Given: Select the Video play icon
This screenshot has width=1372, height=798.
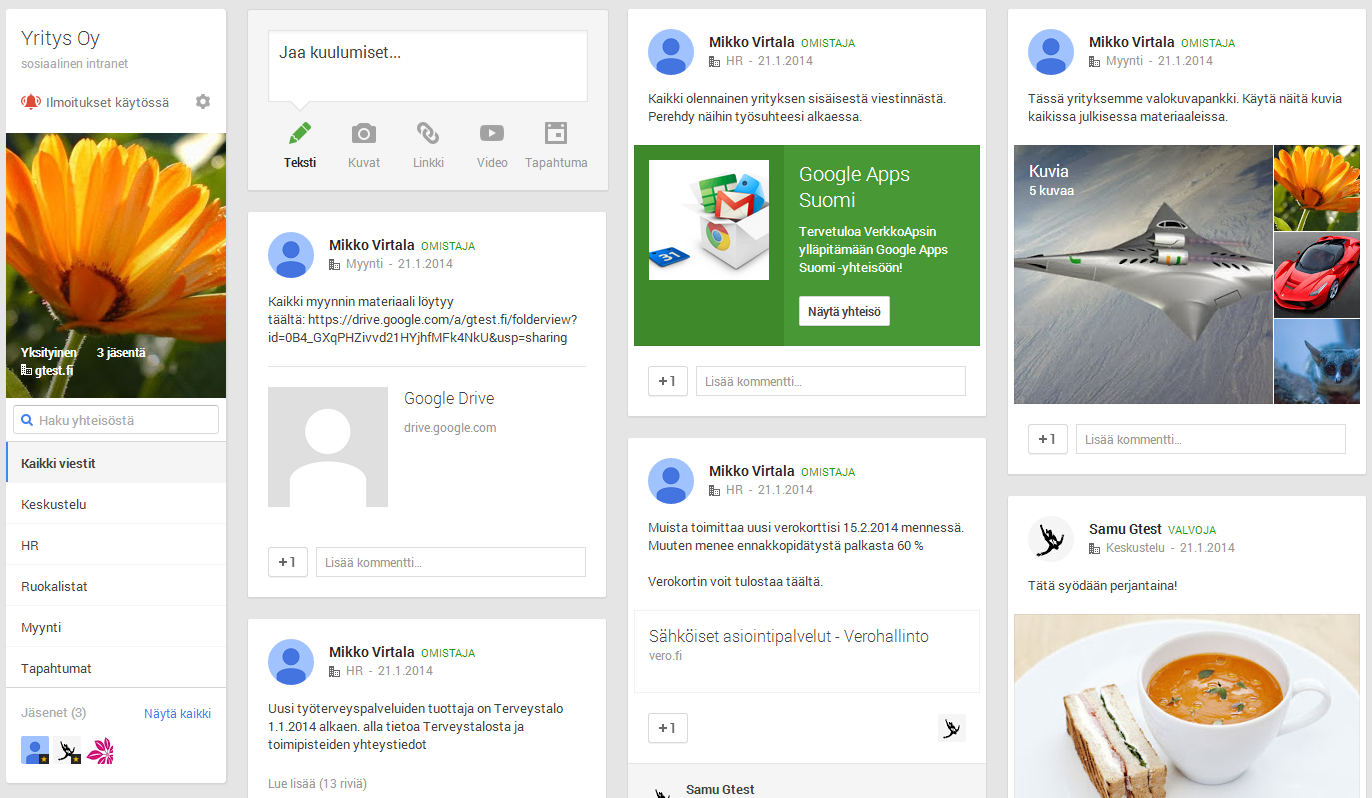Looking at the screenshot, I should pos(492,133).
